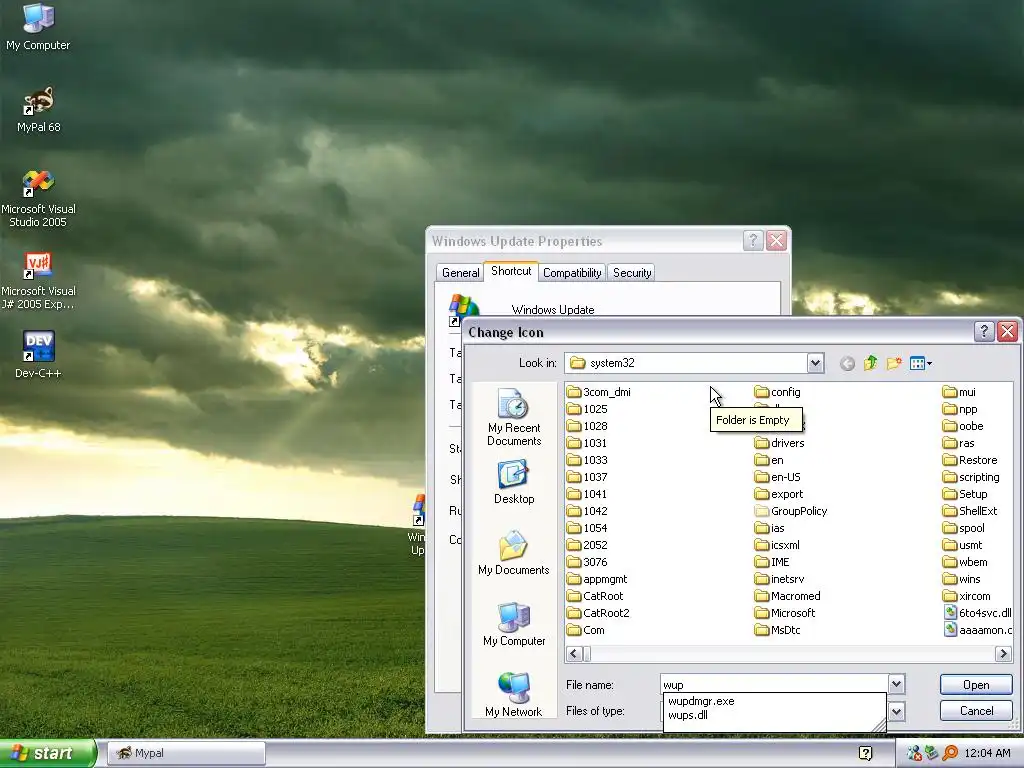
Task: Select the Macromed folder
Action: click(x=788, y=596)
